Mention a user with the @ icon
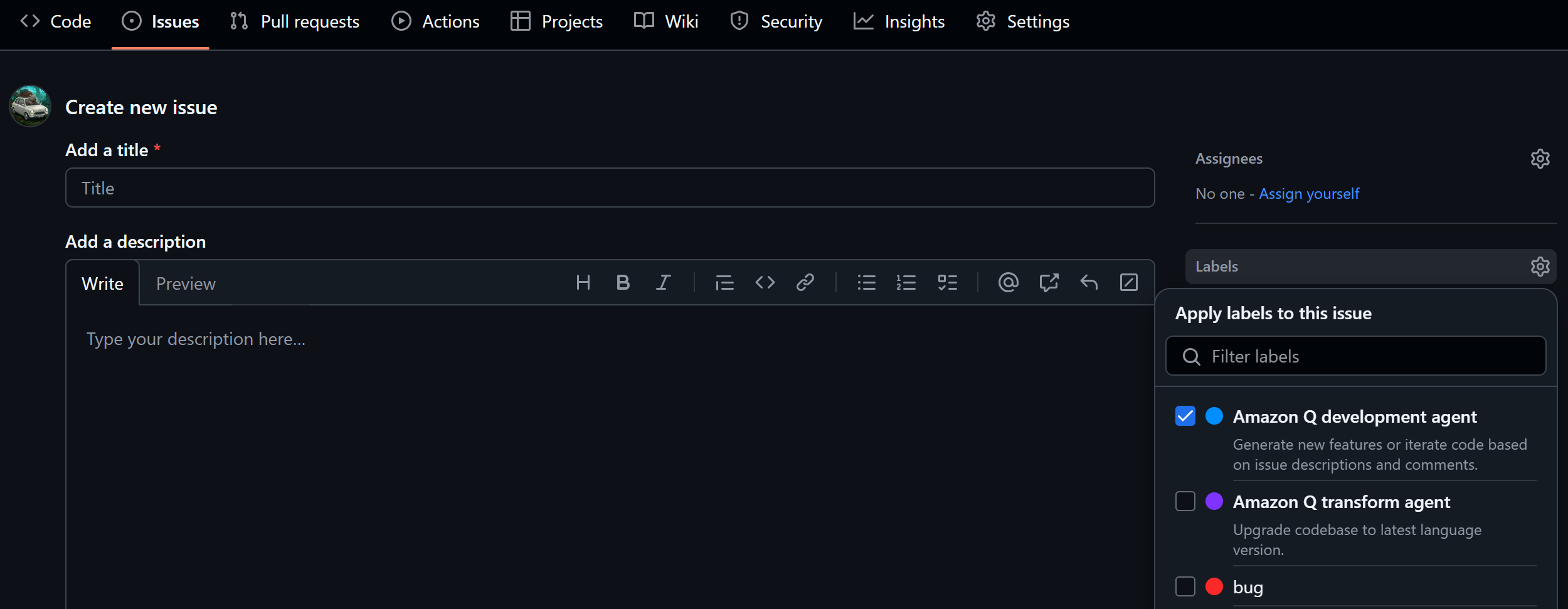 click(x=1008, y=282)
